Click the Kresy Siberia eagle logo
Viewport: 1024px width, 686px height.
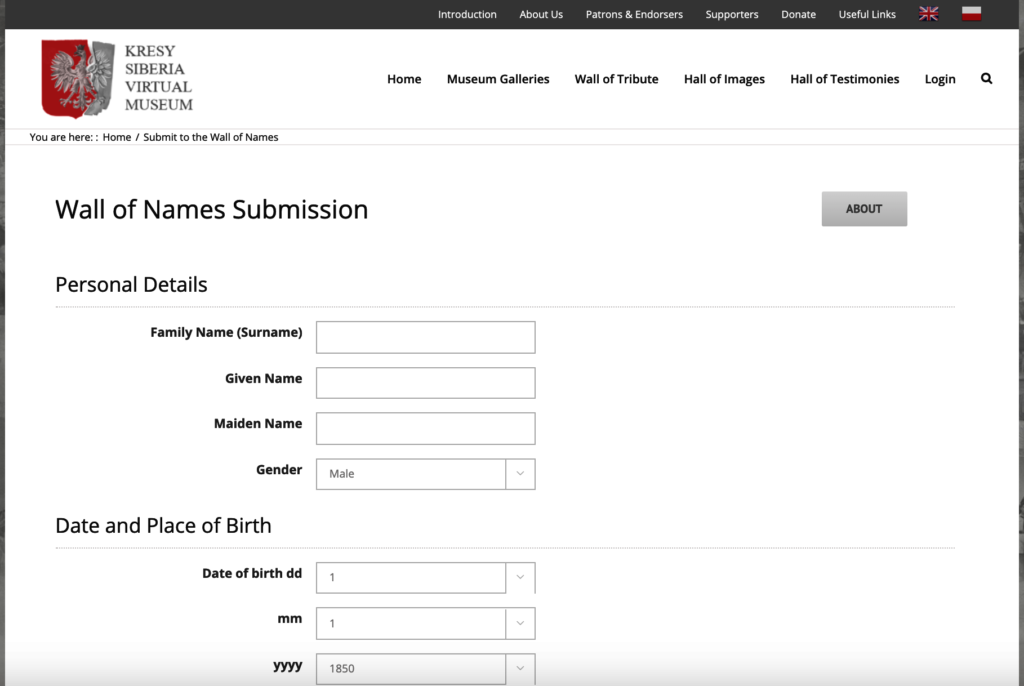pos(77,78)
